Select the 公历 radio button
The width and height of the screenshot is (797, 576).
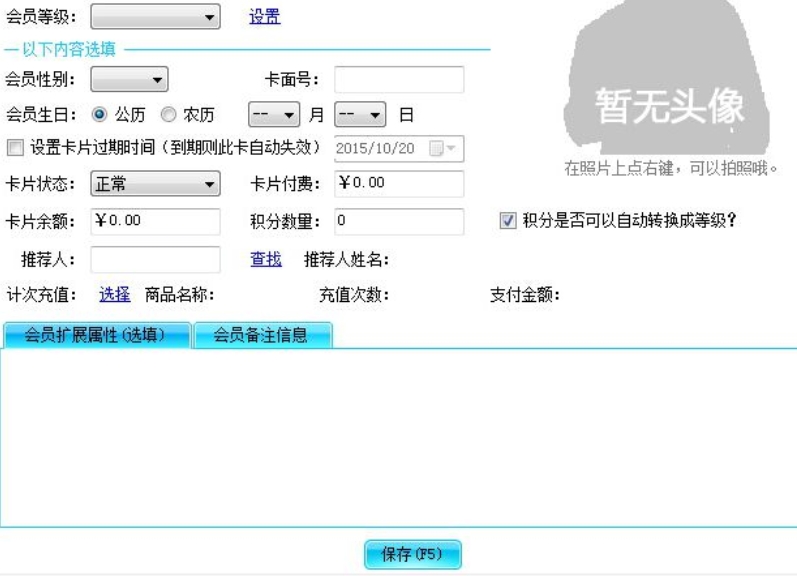coord(100,114)
